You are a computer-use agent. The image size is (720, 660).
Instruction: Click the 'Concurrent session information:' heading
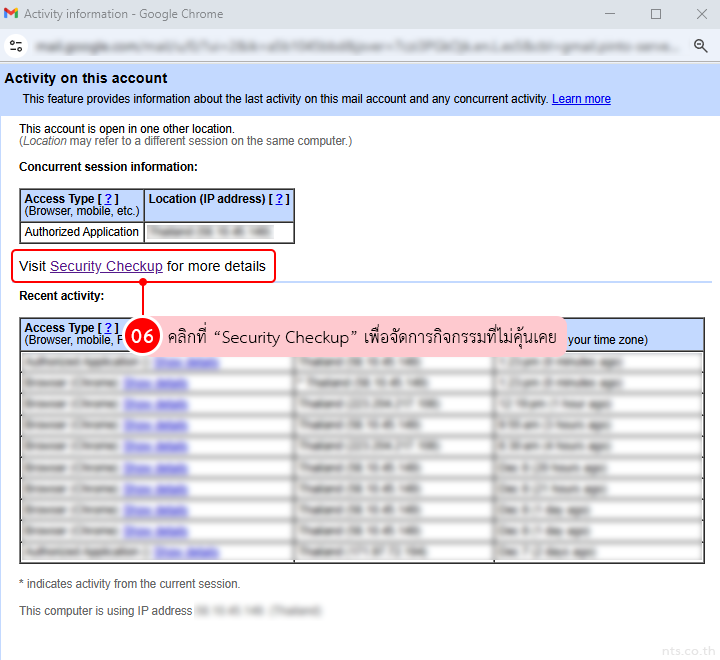pyautogui.click(x=108, y=167)
